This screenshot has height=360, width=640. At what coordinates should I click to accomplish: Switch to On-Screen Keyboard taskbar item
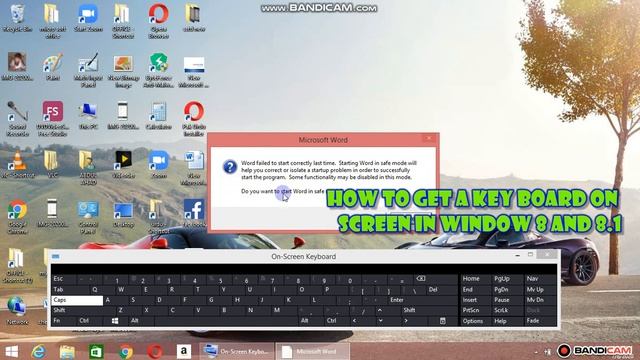(237, 351)
